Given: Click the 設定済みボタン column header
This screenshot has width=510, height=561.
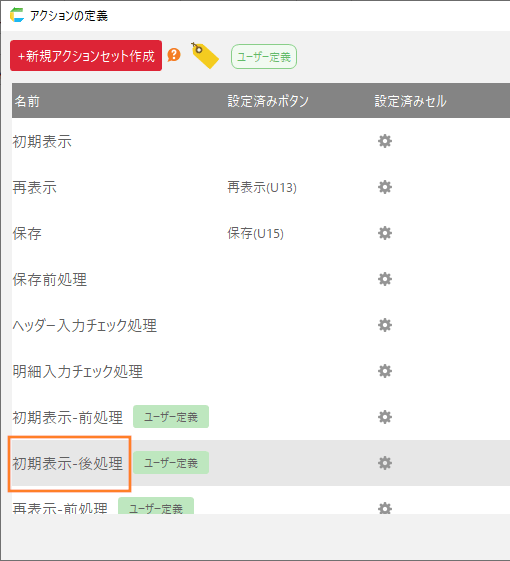Looking at the screenshot, I should tap(268, 101).
